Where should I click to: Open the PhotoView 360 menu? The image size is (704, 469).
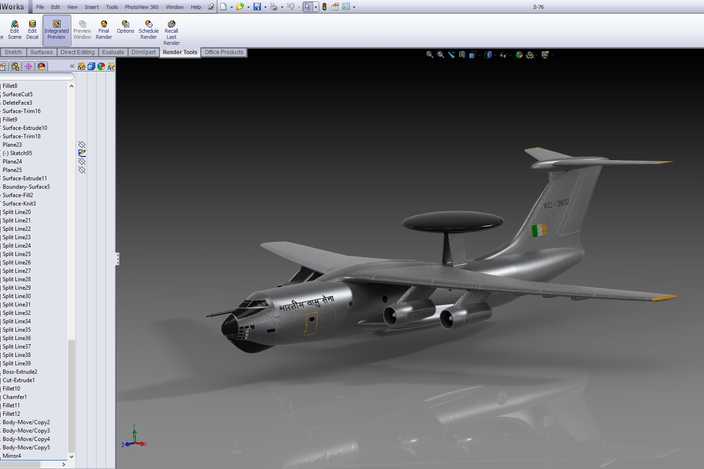141,7
